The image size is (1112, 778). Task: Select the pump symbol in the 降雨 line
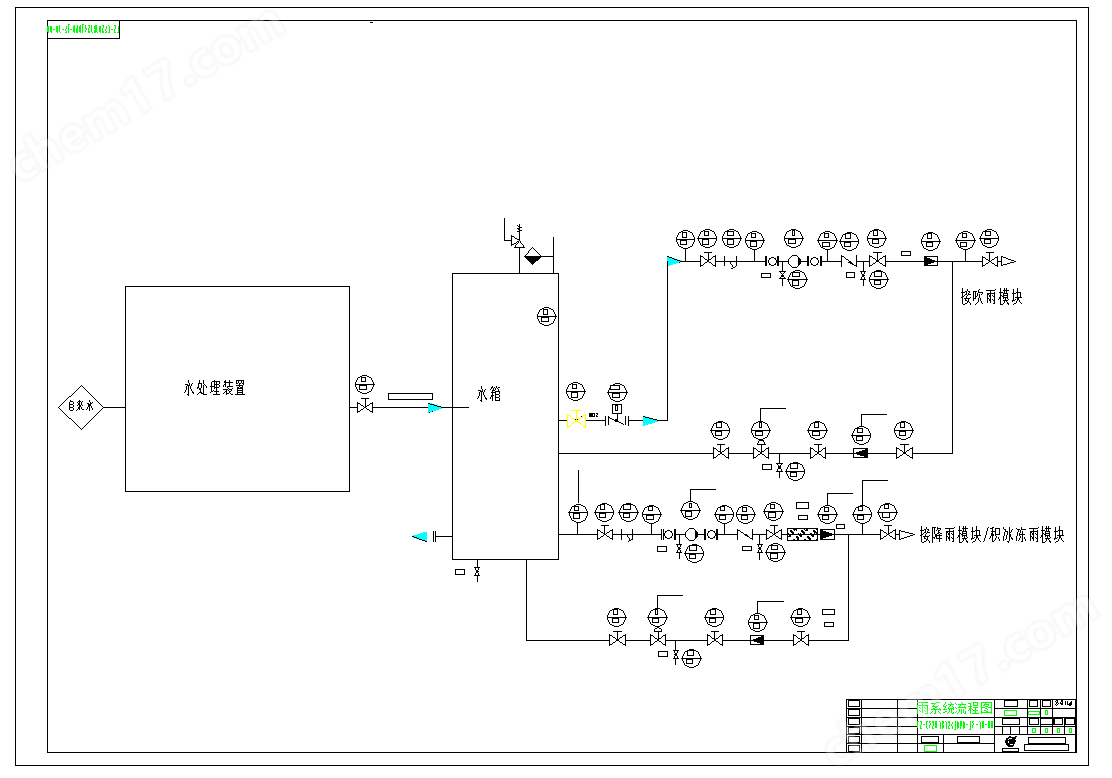pos(691,534)
